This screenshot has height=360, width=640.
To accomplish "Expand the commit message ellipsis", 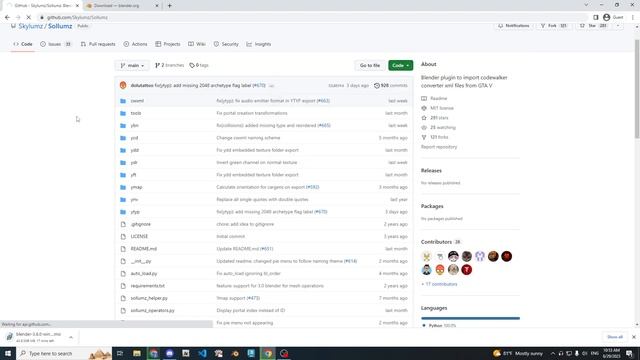I will [x=271, y=86].
